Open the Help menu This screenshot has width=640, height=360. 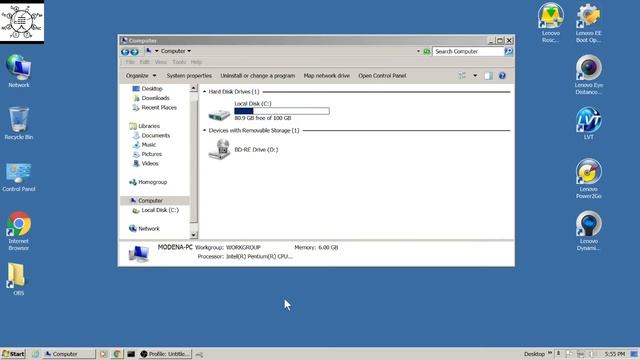point(196,62)
